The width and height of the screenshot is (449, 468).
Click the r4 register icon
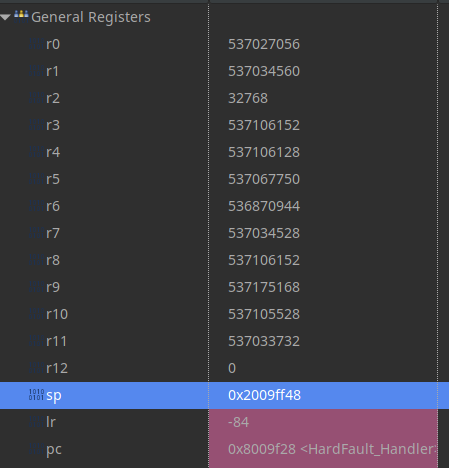coord(36,152)
